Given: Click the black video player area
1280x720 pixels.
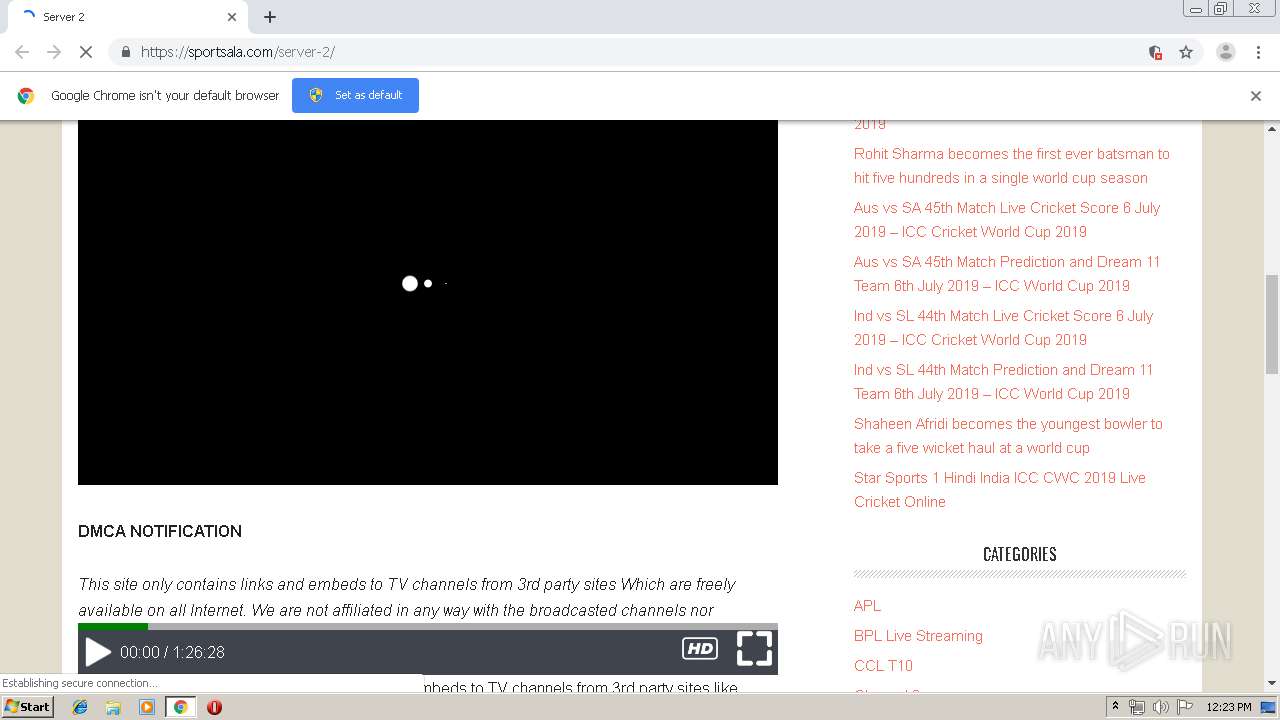Looking at the screenshot, I should click(x=428, y=302).
